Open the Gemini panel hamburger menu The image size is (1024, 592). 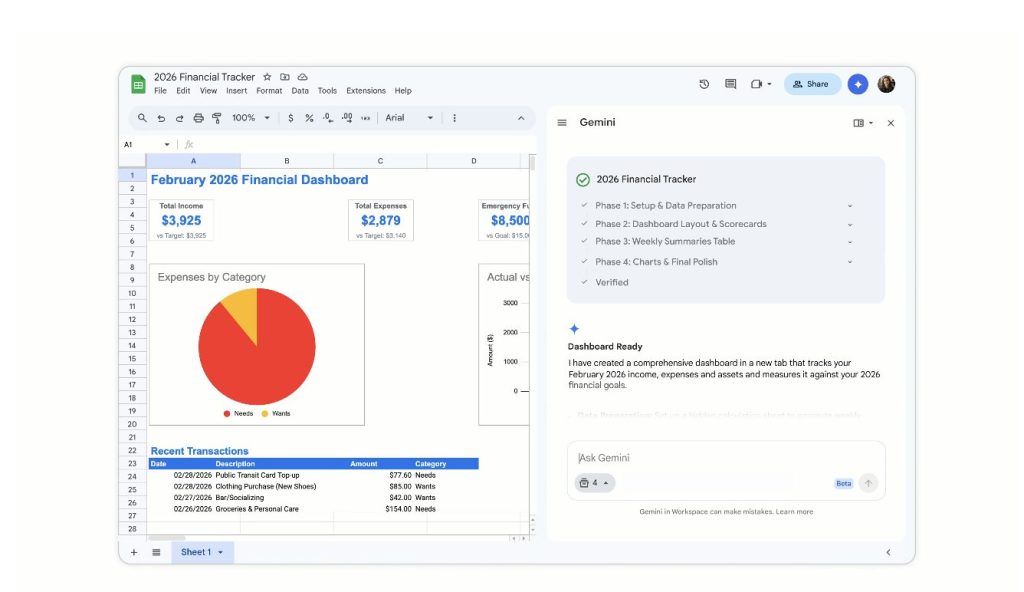[x=562, y=123]
